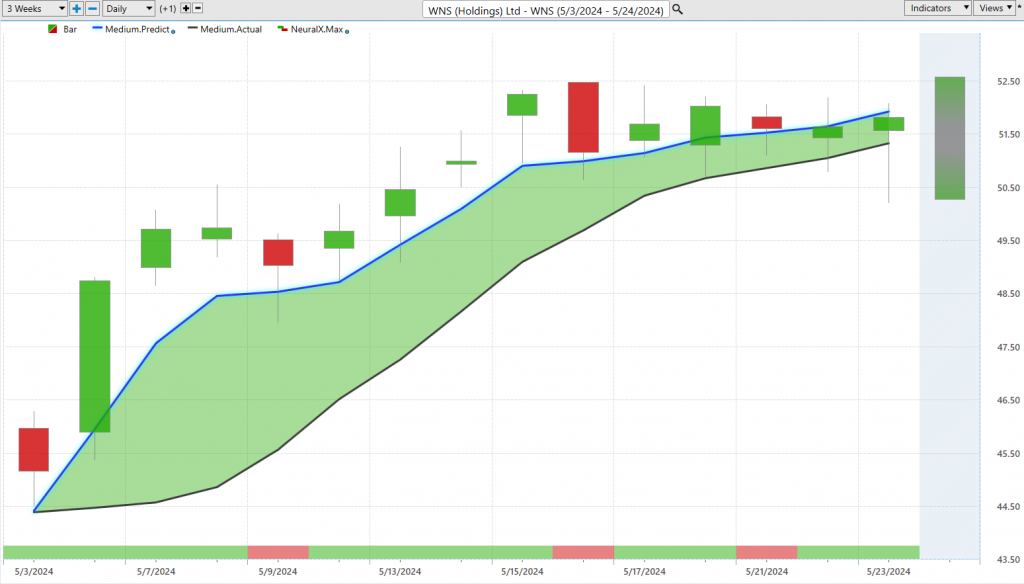Click the magnifying glass search icon
The width and height of the screenshot is (1024, 584).
coord(677,9)
